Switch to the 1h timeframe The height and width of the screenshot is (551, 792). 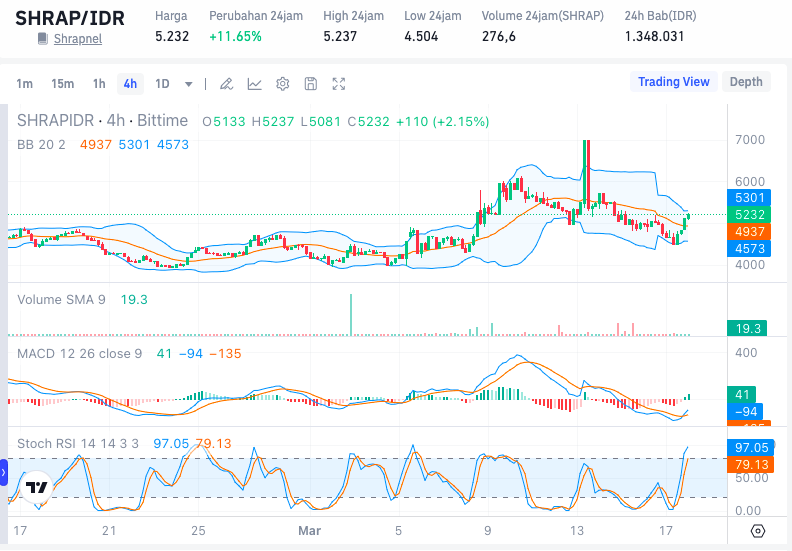[x=99, y=84]
